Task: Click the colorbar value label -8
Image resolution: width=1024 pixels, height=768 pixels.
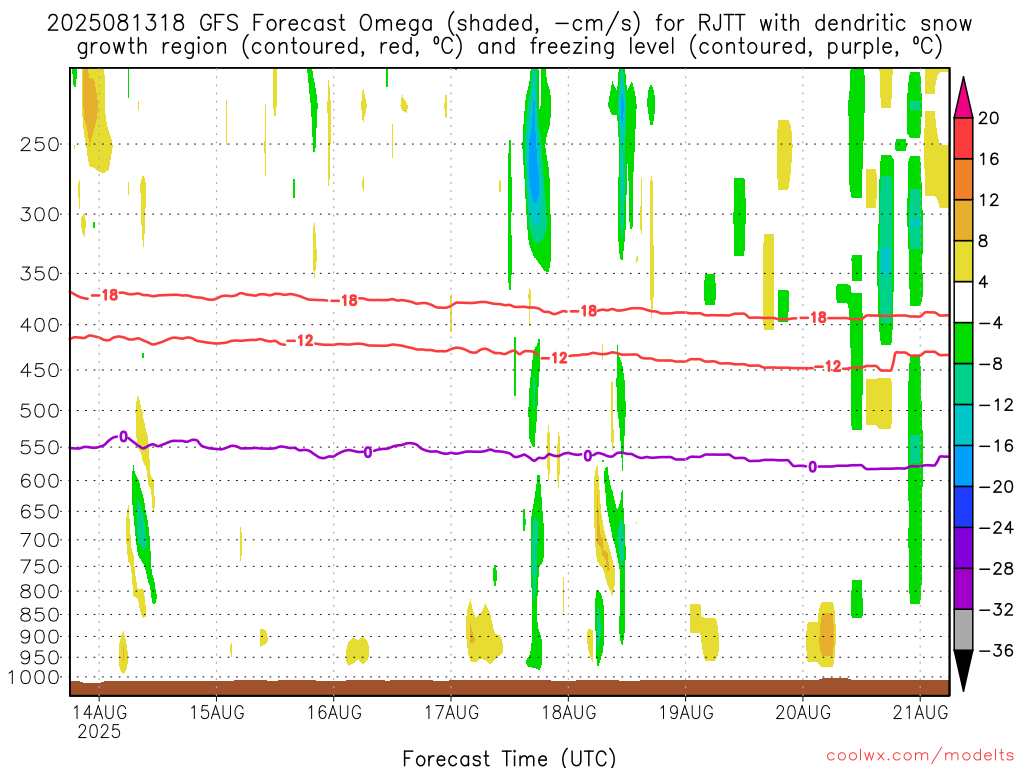Action: pos(991,364)
